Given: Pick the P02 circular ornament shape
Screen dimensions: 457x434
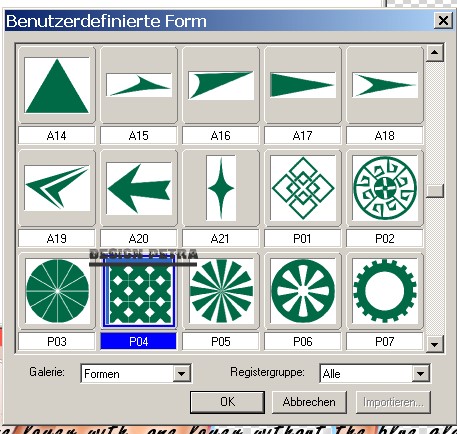Looking at the screenshot, I should [385, 188].
